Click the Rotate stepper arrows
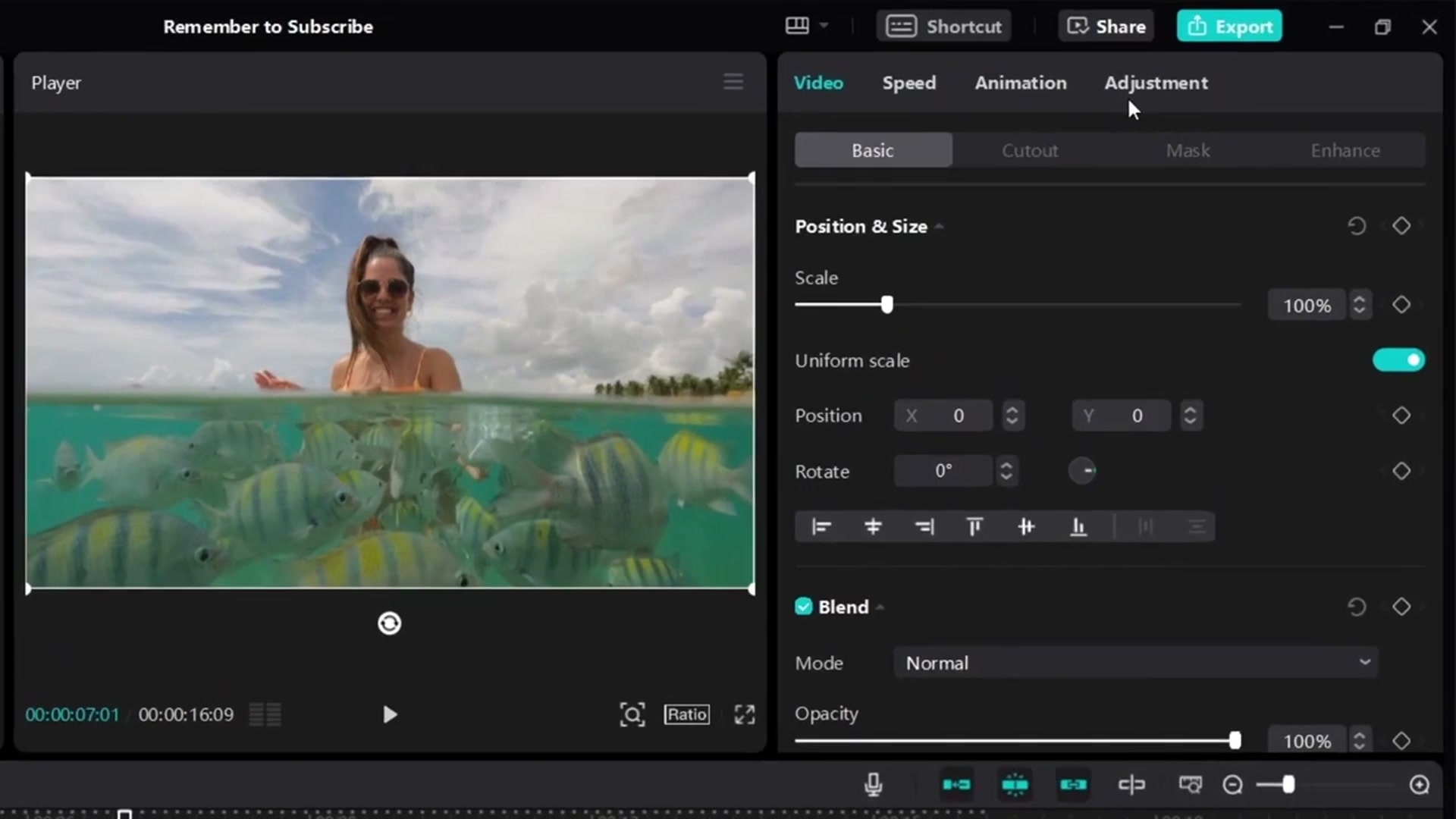The image size is (1456, 819). (1006, 471)
